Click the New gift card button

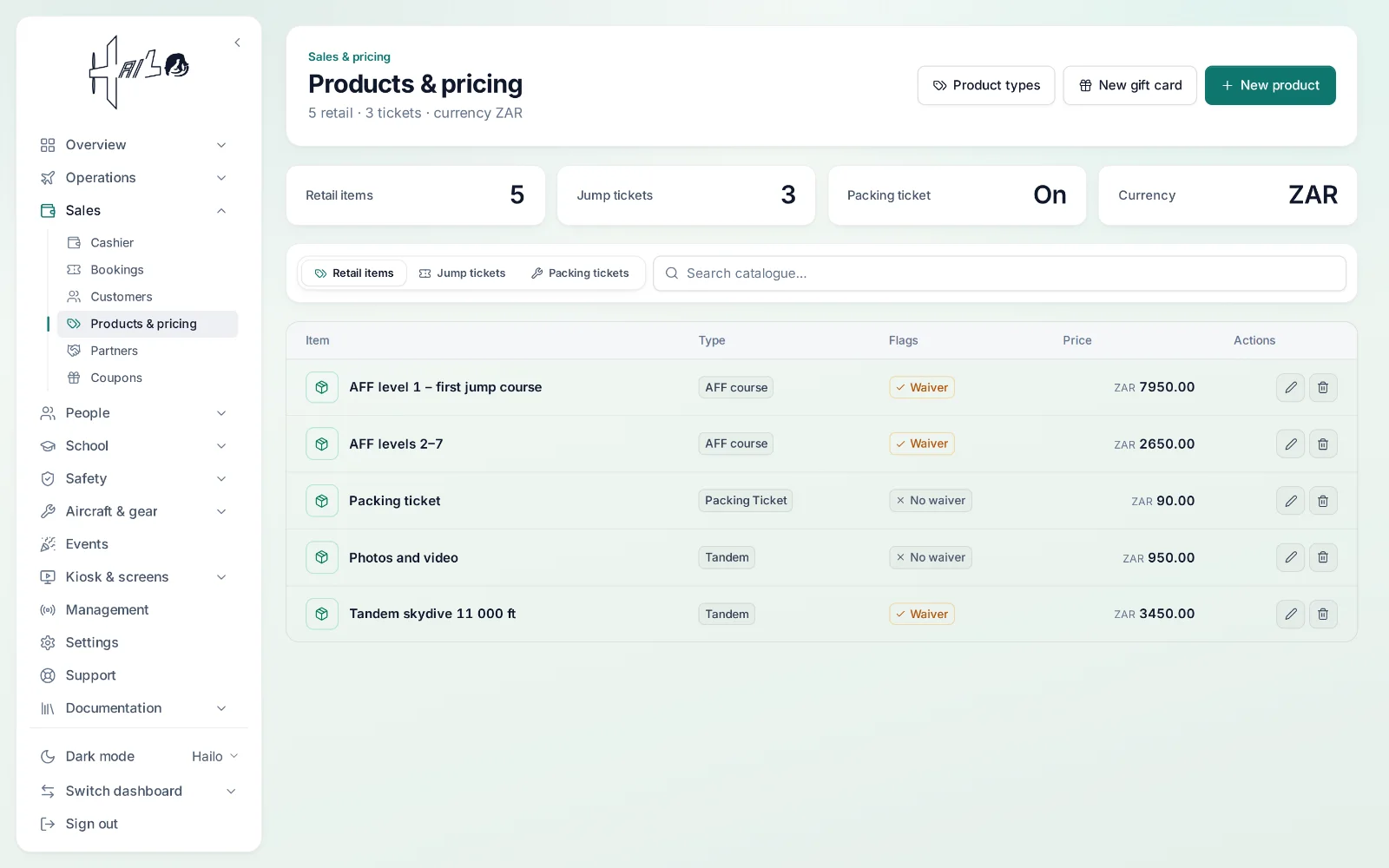tap(1129, 85)
